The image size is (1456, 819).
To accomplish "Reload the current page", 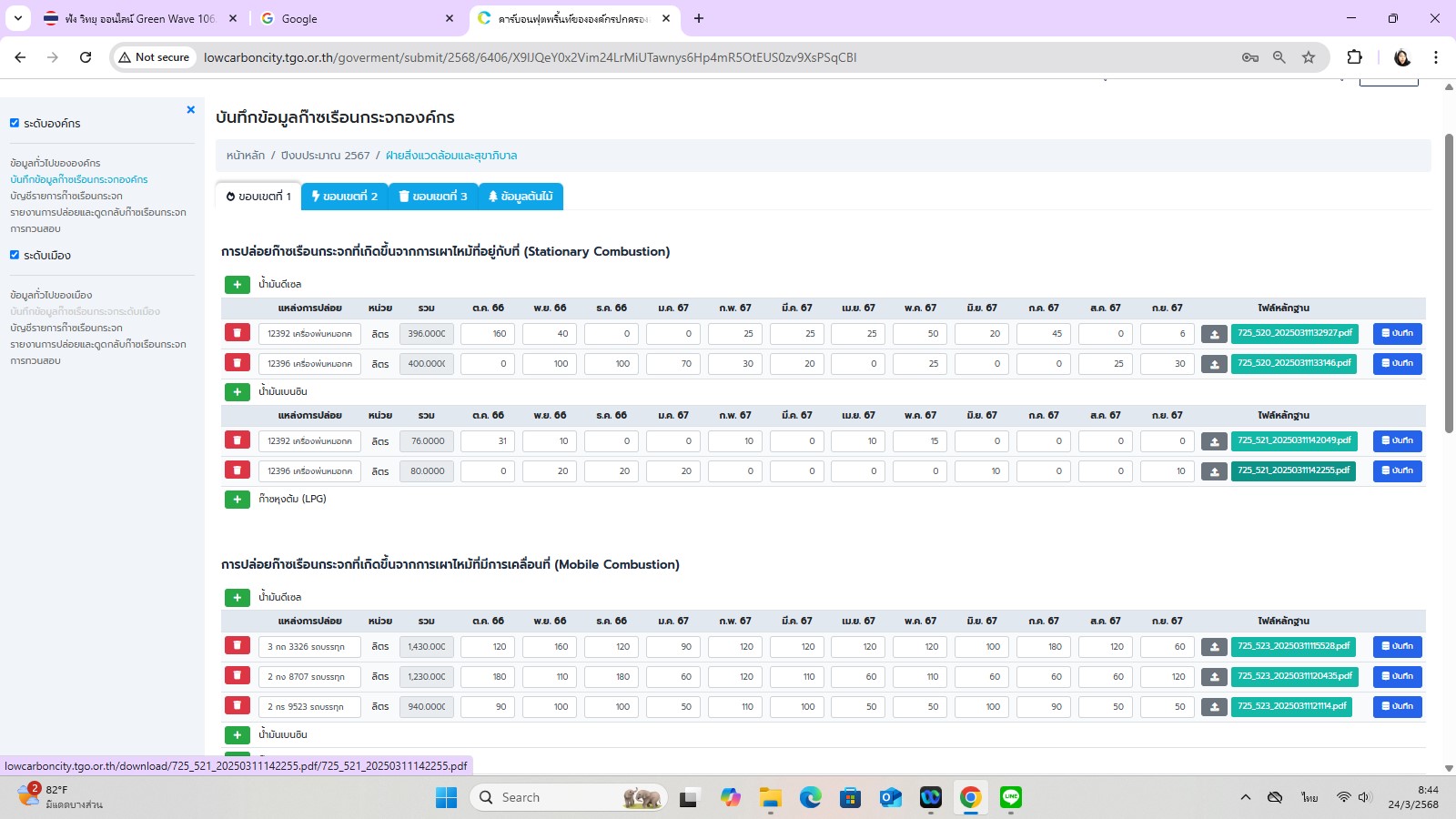I will [86, 57].
